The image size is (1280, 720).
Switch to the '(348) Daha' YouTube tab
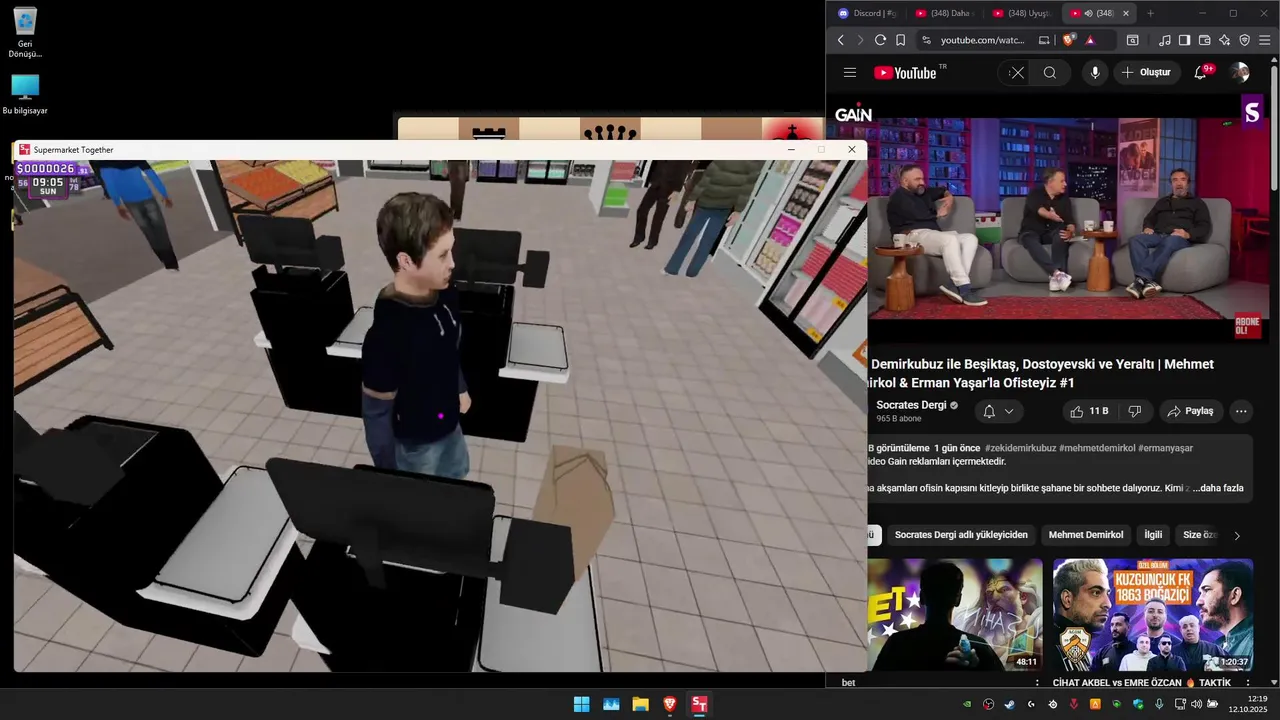[944, 13]
